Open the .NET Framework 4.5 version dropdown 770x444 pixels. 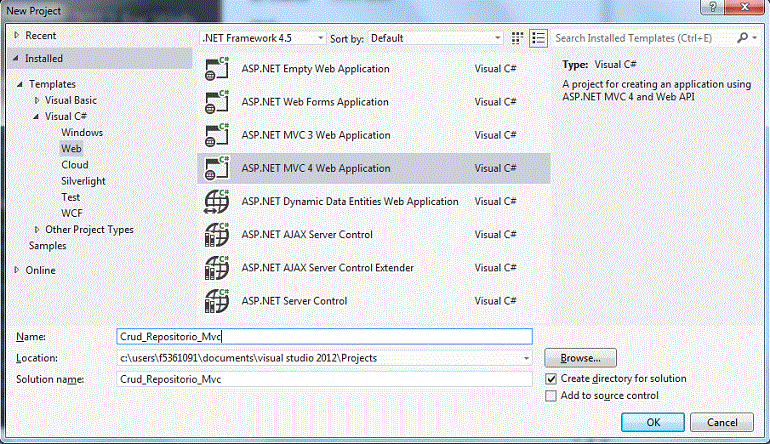coord(263,38)
